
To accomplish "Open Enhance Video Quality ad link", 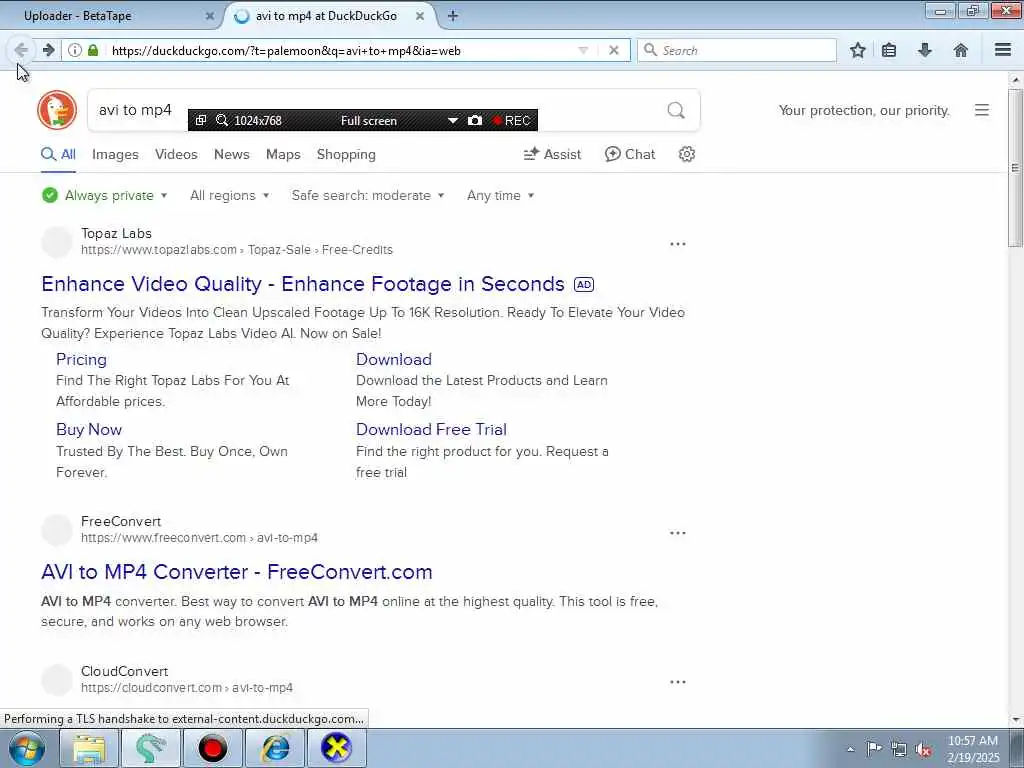I will [302, 283].
